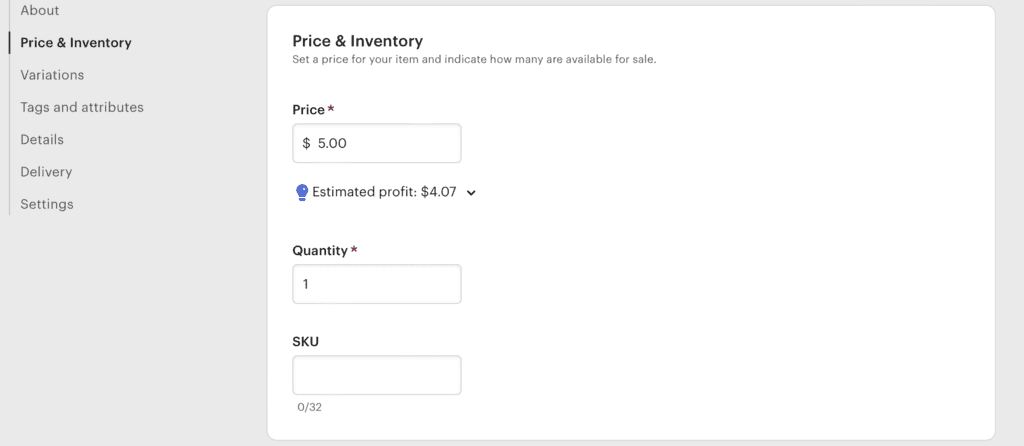Select Price & Inventory in the sidebar
Viewport: 1024px width, 446px height.
click(76, 43)
